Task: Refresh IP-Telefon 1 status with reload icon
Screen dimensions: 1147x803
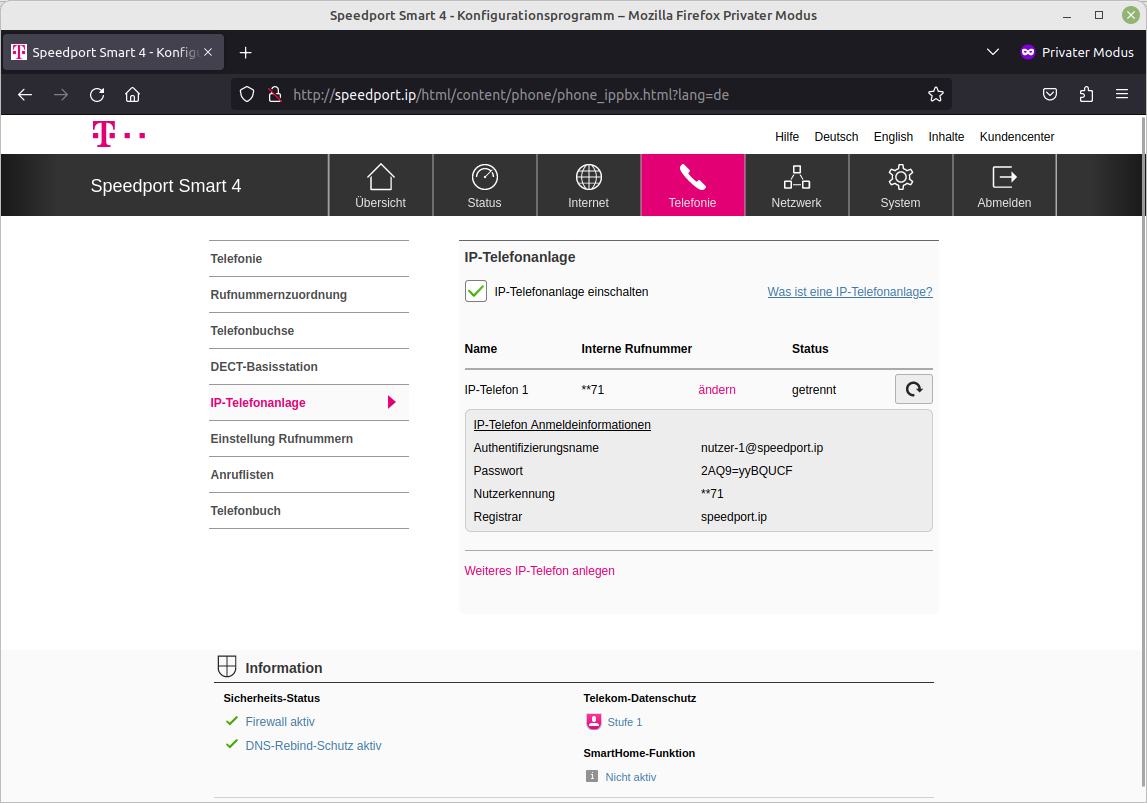Action: click(913, 389)
